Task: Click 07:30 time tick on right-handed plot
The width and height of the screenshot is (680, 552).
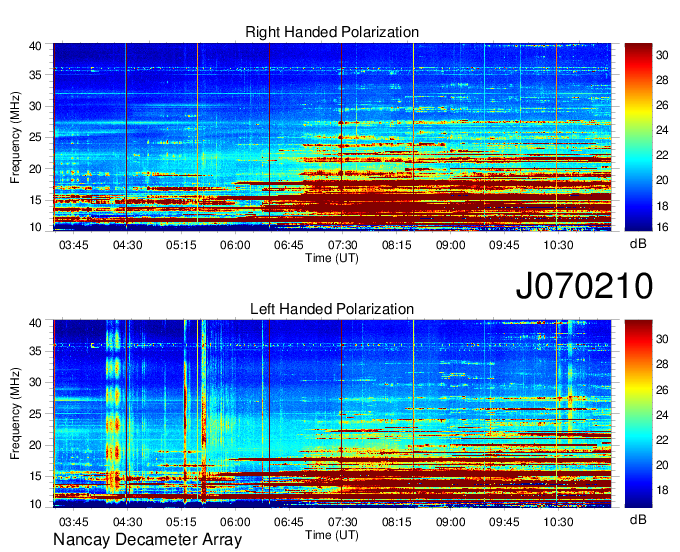Action: click(x=343, y=245)
